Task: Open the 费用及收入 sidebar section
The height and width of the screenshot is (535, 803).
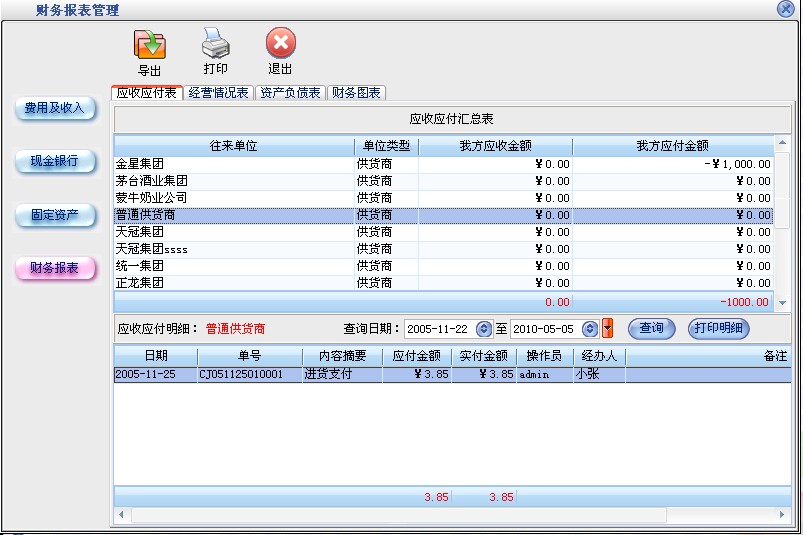Action: [x=55, y=108]
